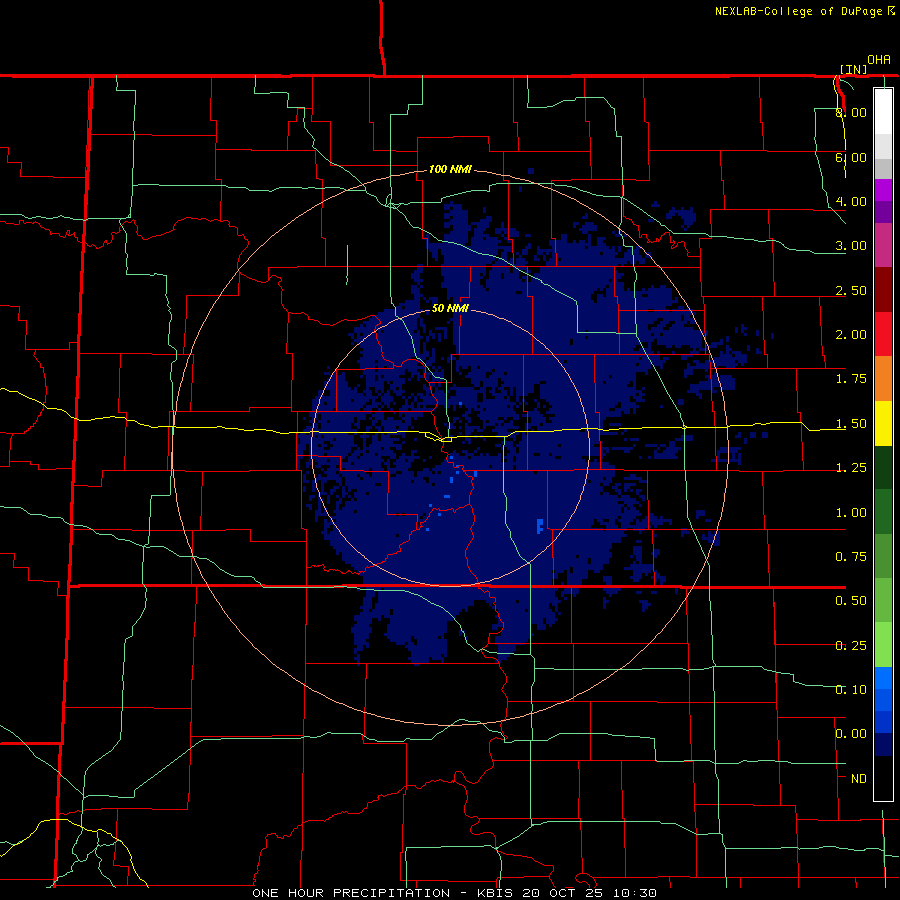Pick the orange swatch on the color scale

(883, 379)
